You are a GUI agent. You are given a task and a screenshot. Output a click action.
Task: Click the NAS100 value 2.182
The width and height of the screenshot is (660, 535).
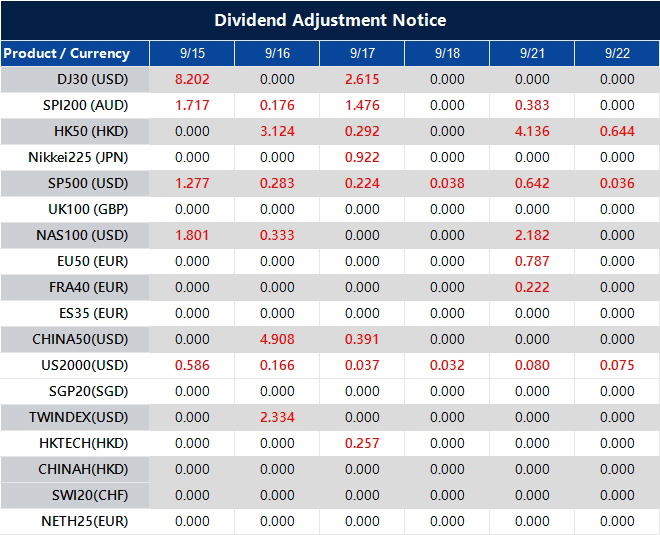[532, 235]
